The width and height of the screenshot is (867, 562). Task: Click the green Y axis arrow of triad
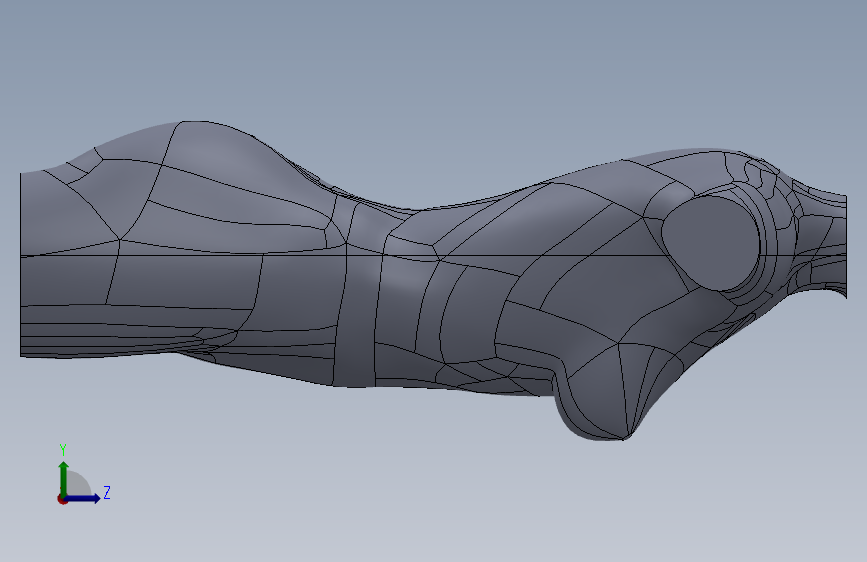[64, 478]
